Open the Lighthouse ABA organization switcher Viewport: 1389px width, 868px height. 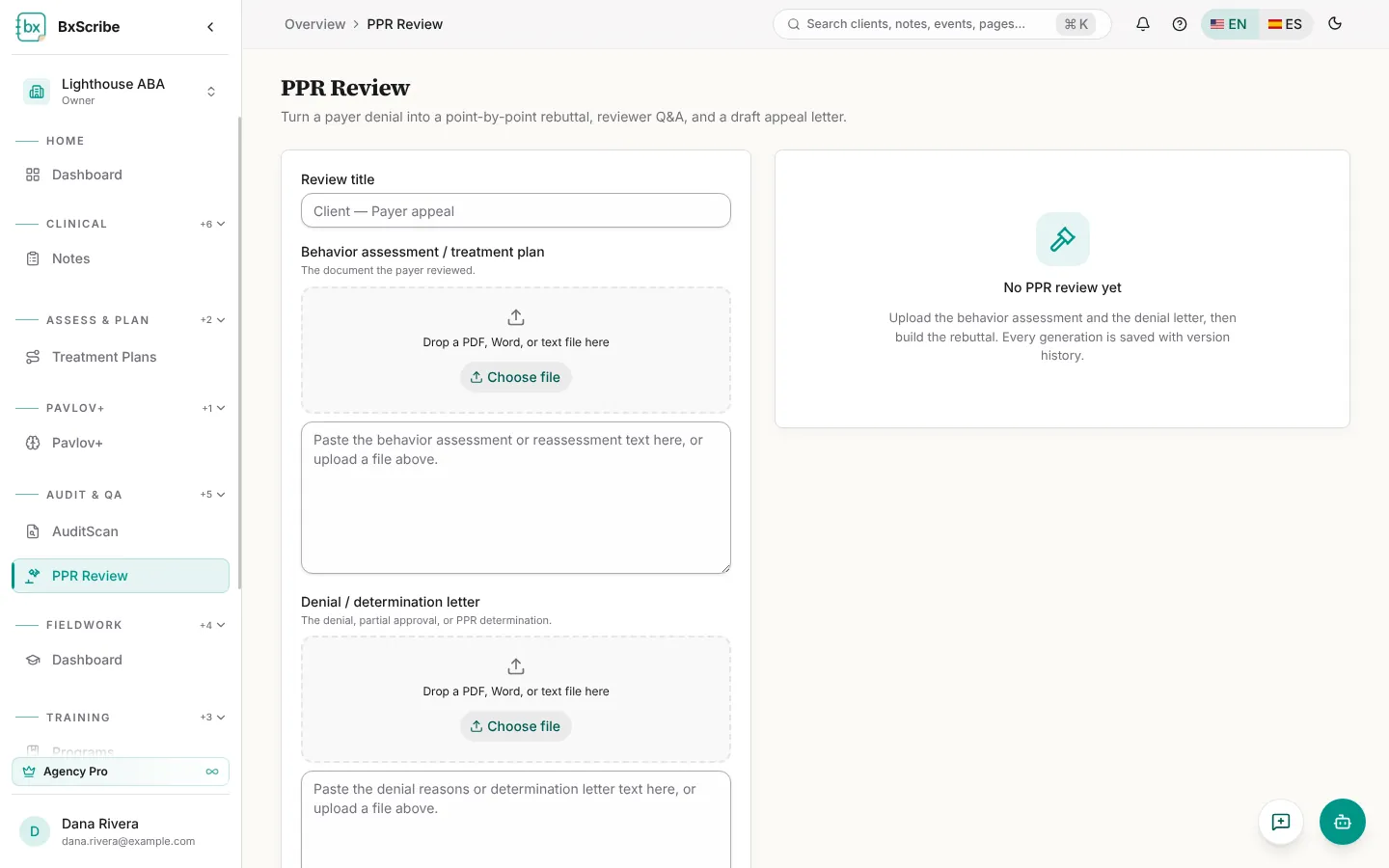tap(121, 92)
